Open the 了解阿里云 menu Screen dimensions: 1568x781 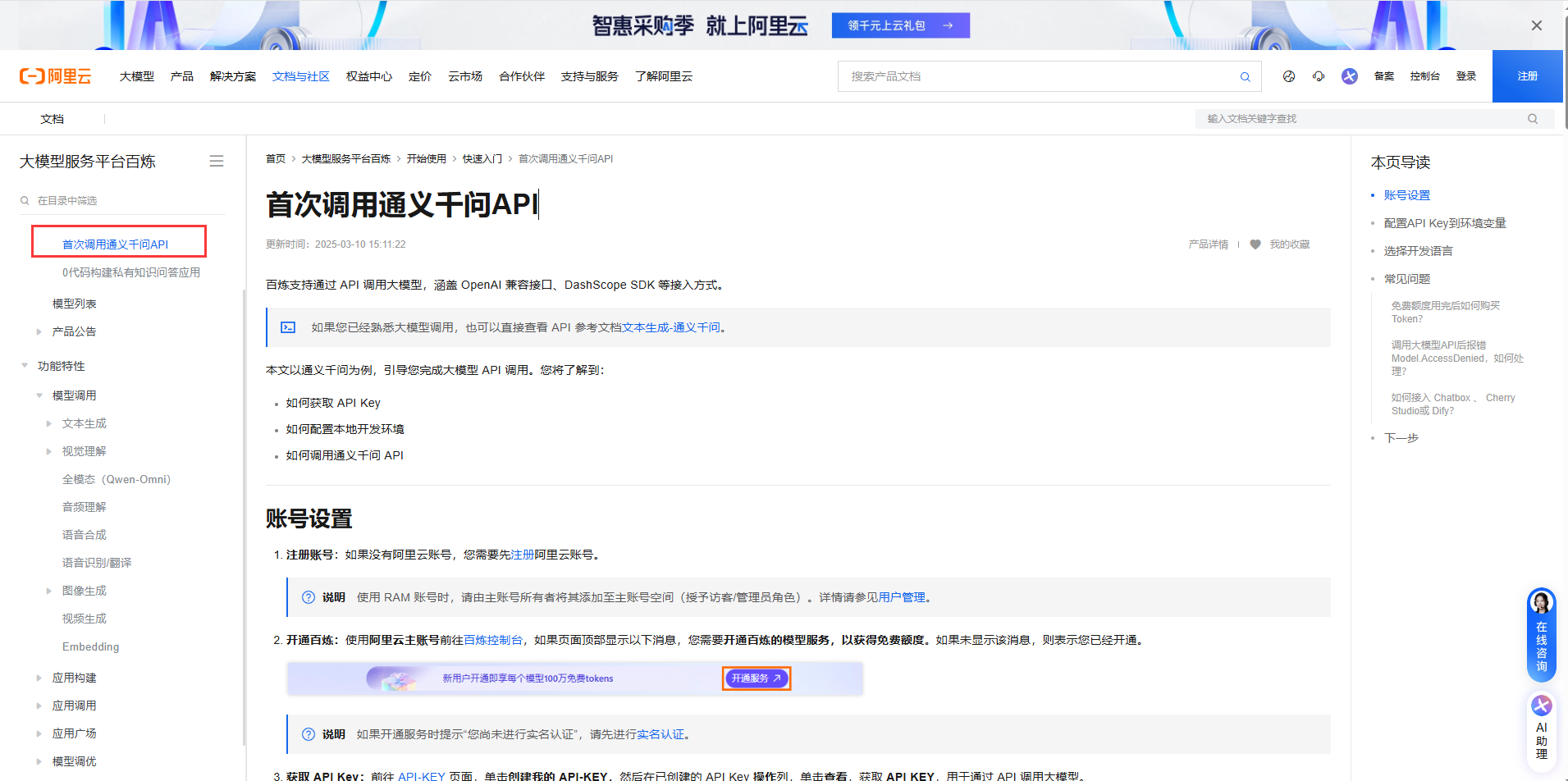coord(664,76)
